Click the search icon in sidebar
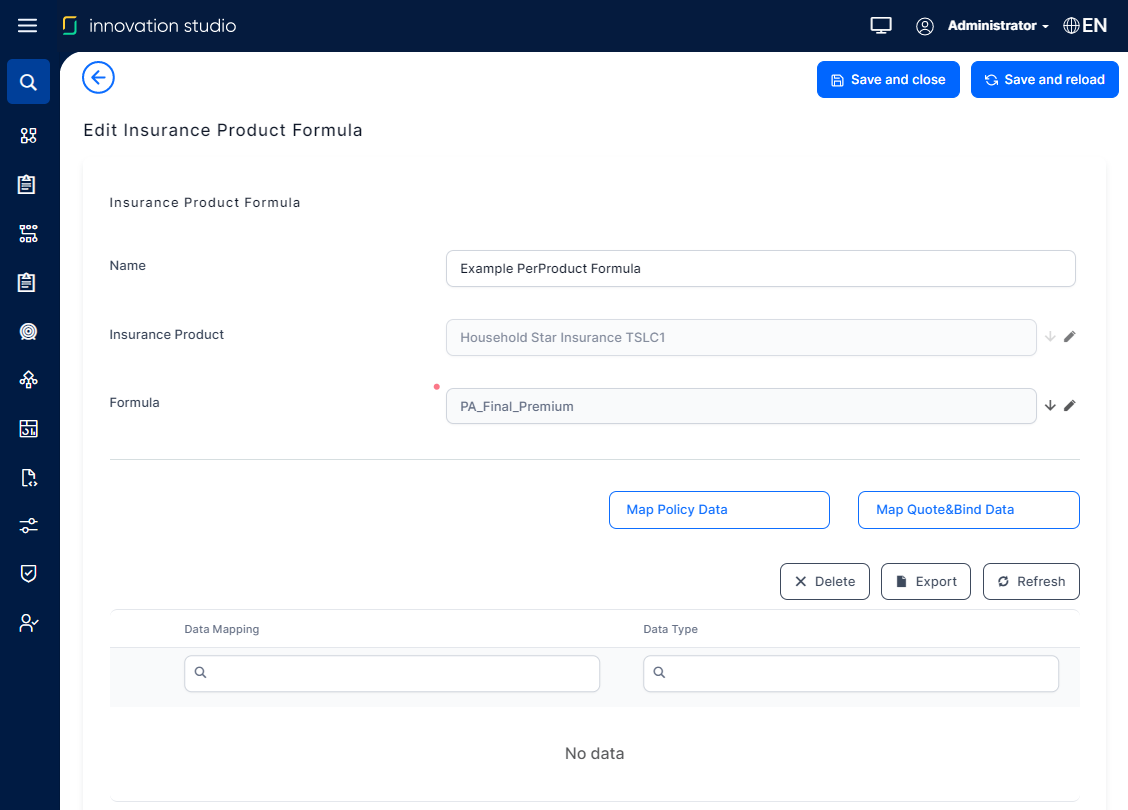 [x=28, y=82]
